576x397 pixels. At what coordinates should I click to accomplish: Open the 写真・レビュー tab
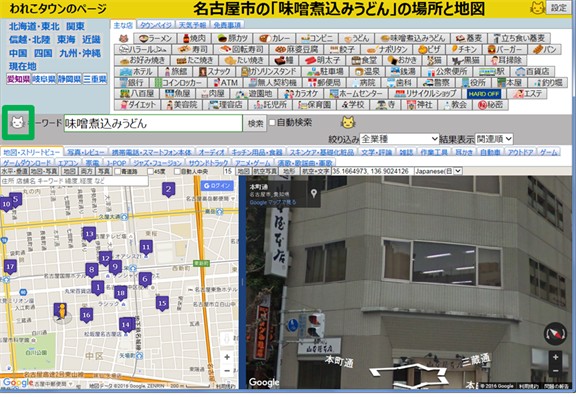(86, 152)
